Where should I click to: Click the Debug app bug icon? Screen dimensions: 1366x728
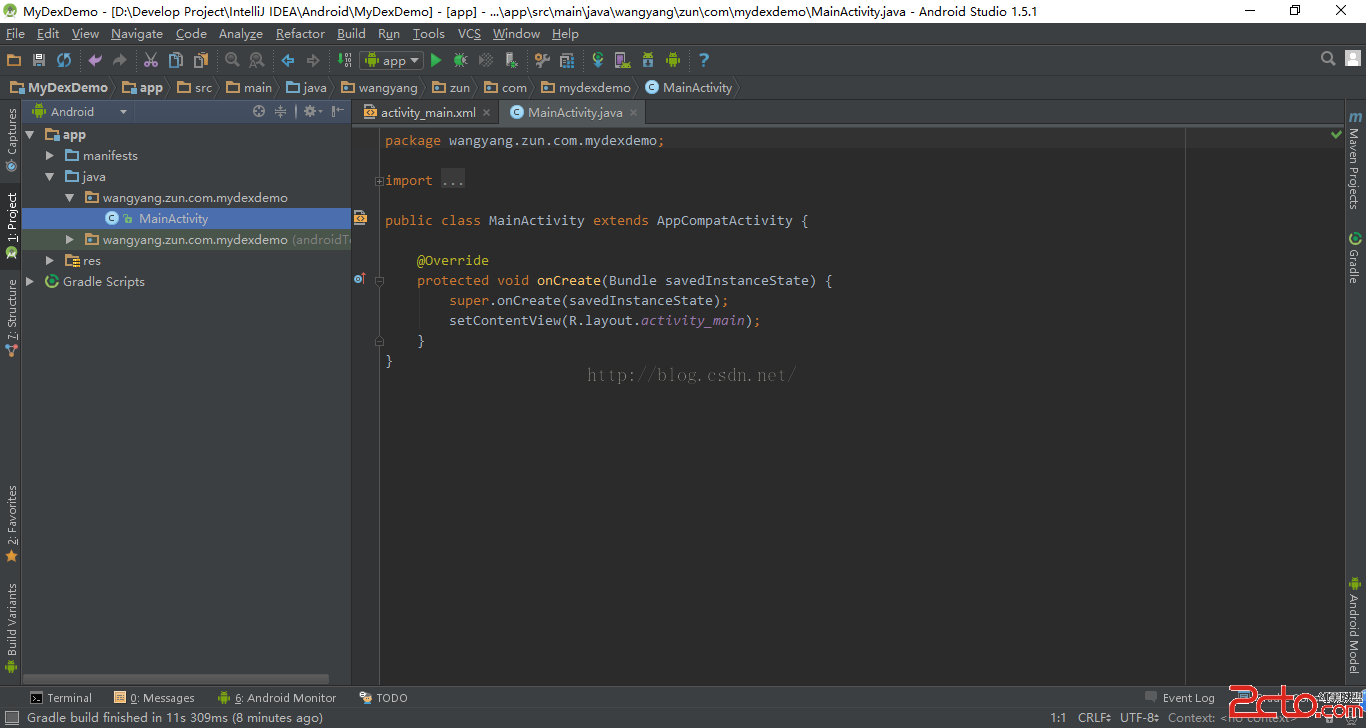pyautogui.click(x=461, y=60)
